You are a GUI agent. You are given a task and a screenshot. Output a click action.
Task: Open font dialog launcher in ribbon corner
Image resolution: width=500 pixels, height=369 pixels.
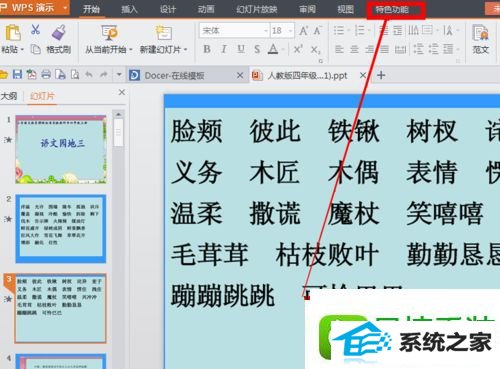[321, 61]
